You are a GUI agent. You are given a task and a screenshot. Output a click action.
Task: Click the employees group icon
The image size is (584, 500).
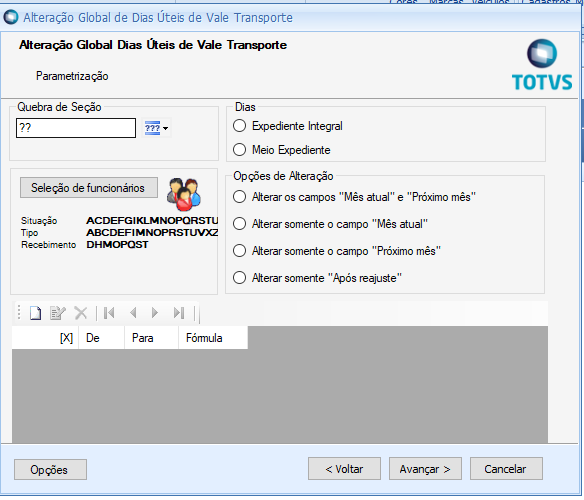[184, 194]
